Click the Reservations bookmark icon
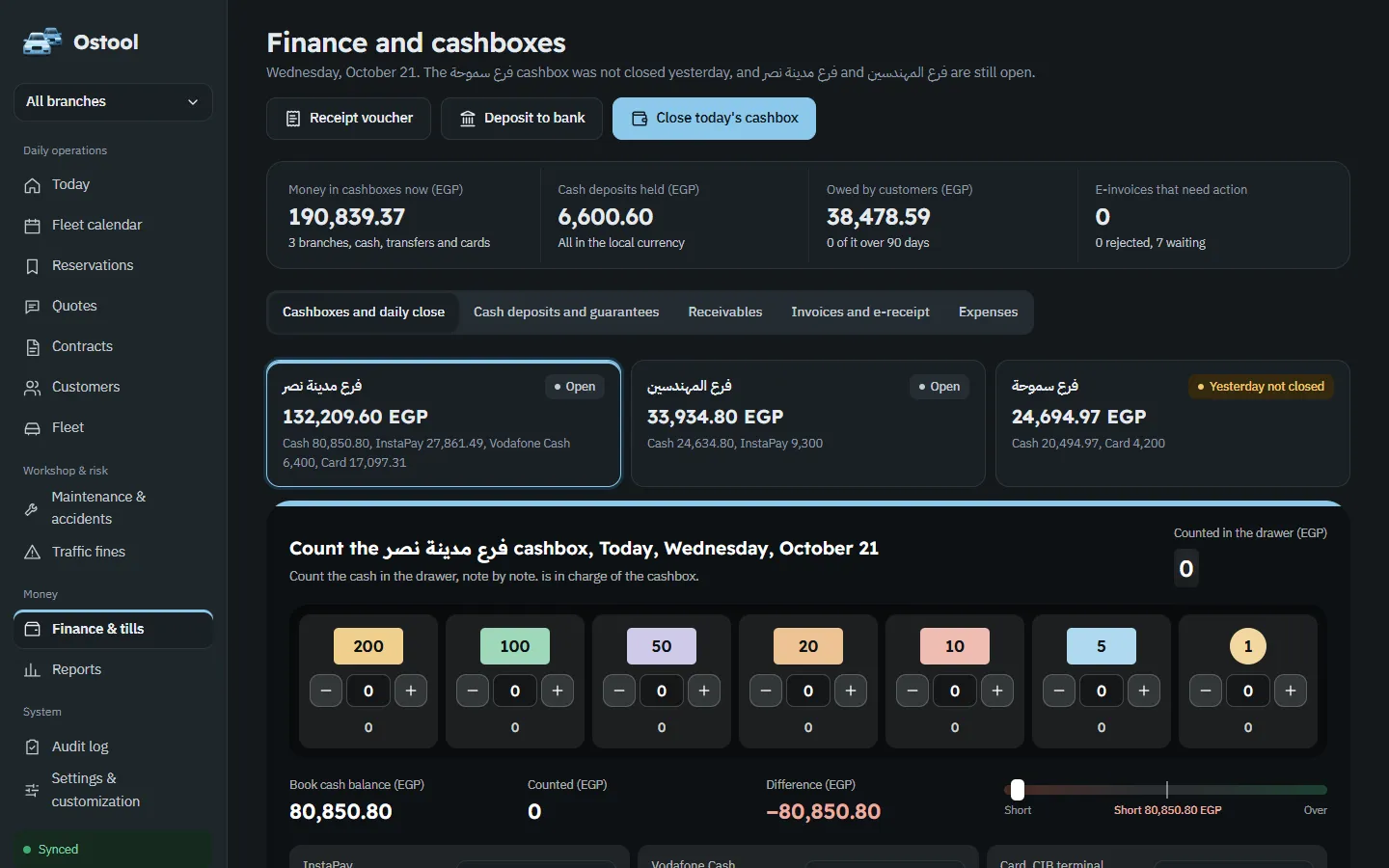This screenshot has height=868, width=1389. (33, 266)
